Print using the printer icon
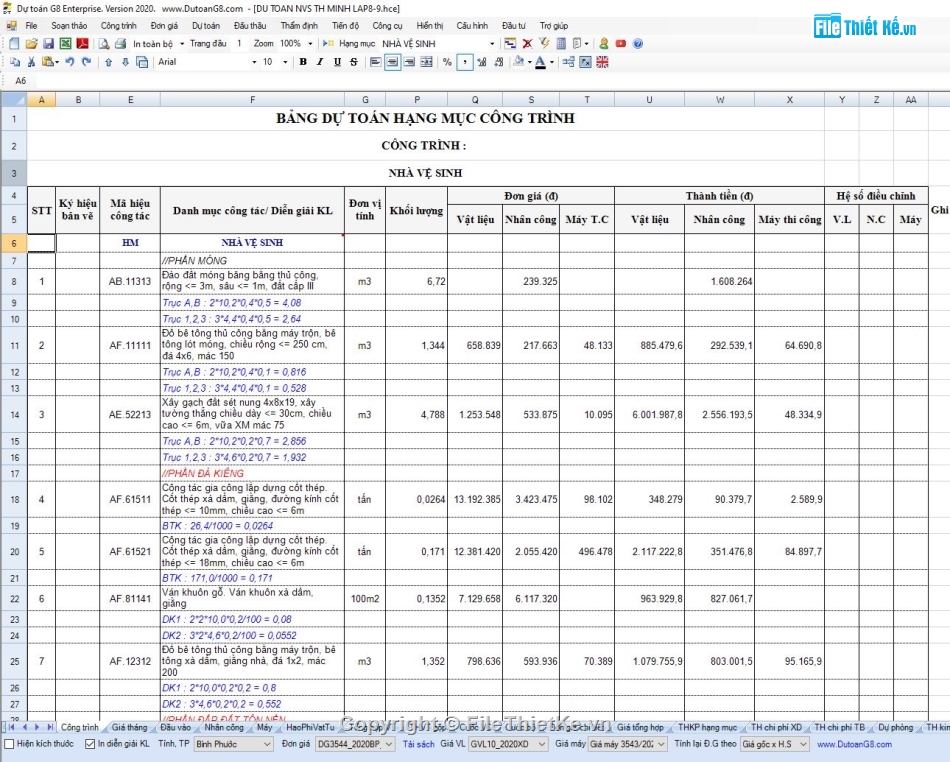The width and height of the screenshot is (950, 762). click(x=121, y=44)
